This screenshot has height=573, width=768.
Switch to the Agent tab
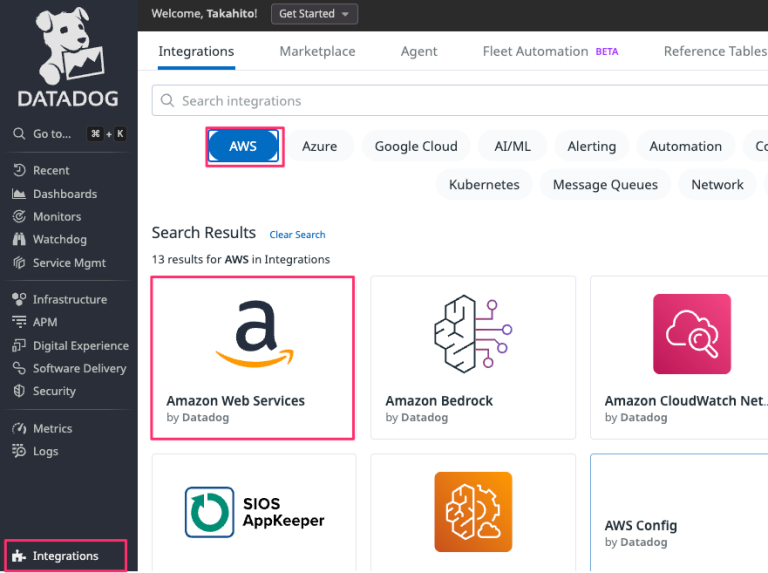419,51
